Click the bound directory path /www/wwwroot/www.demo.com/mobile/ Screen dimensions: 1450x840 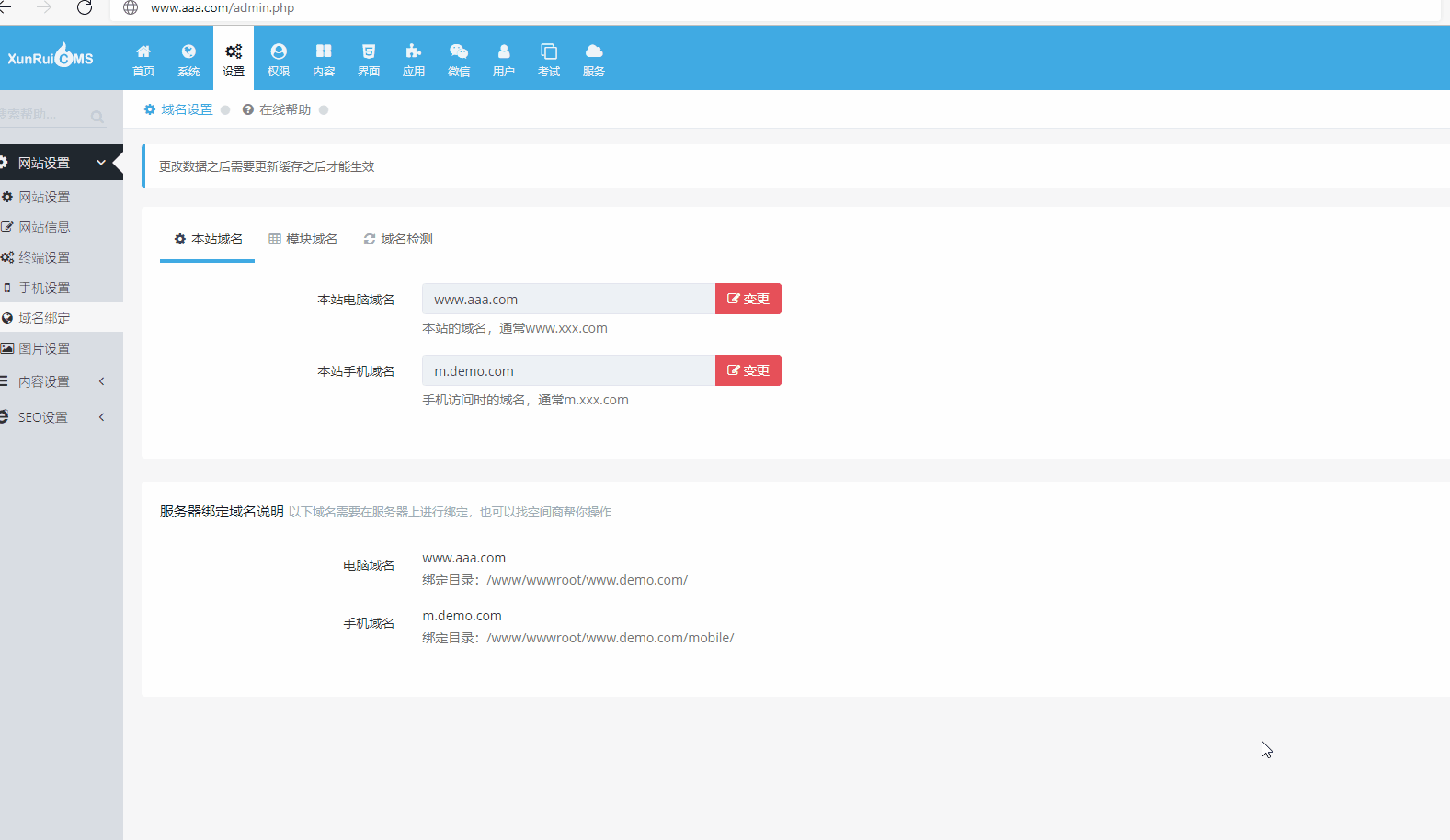pos(611,638)
